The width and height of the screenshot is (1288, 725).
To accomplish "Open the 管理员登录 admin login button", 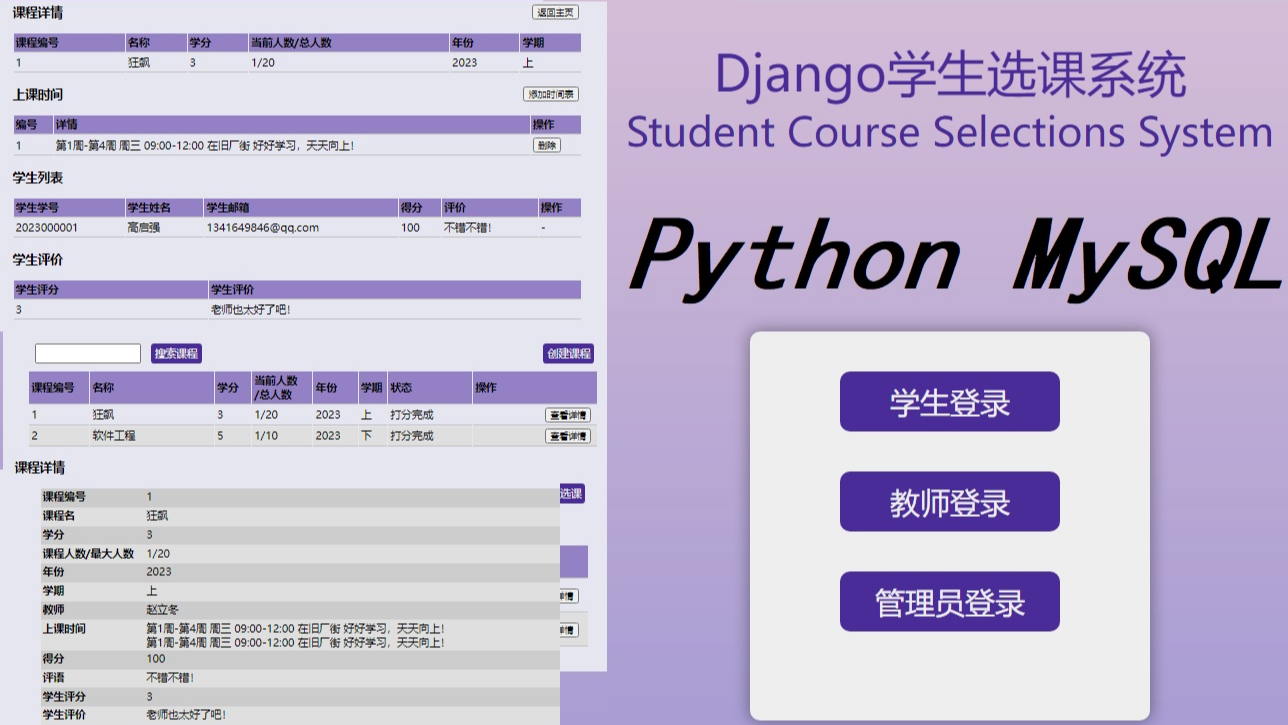I will coord(949,602).
